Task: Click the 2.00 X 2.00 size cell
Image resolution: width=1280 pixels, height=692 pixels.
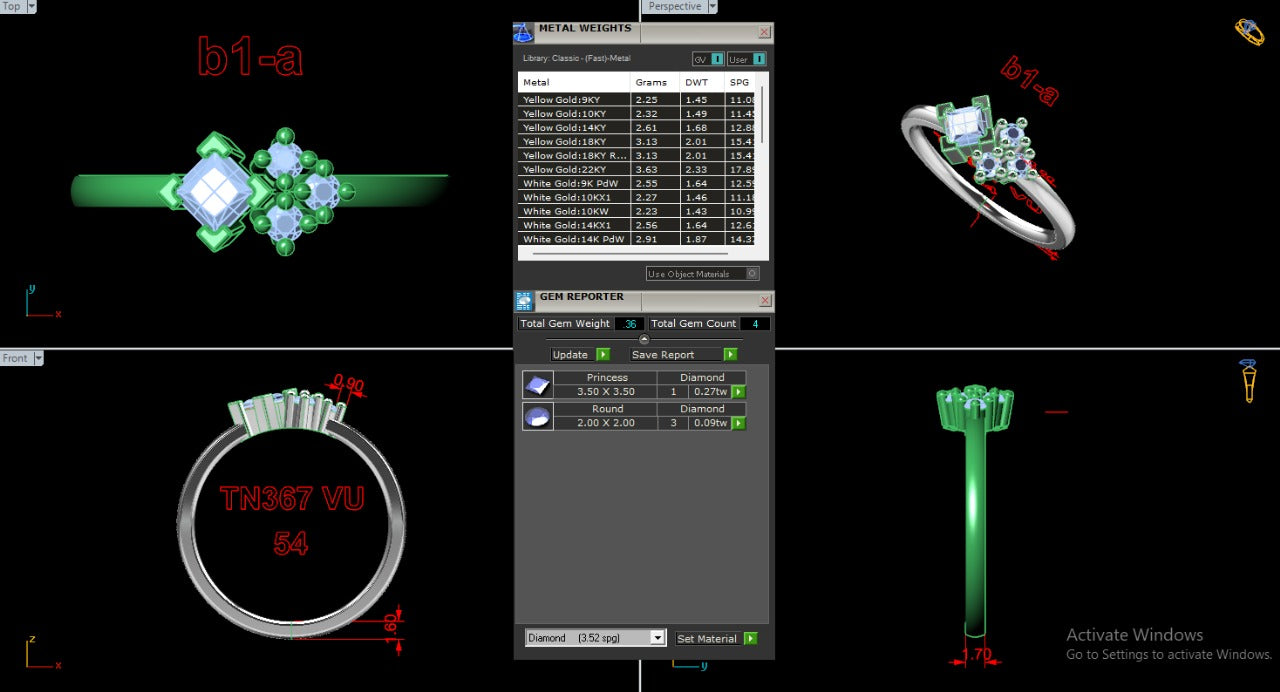Action: tap(606, 424)
